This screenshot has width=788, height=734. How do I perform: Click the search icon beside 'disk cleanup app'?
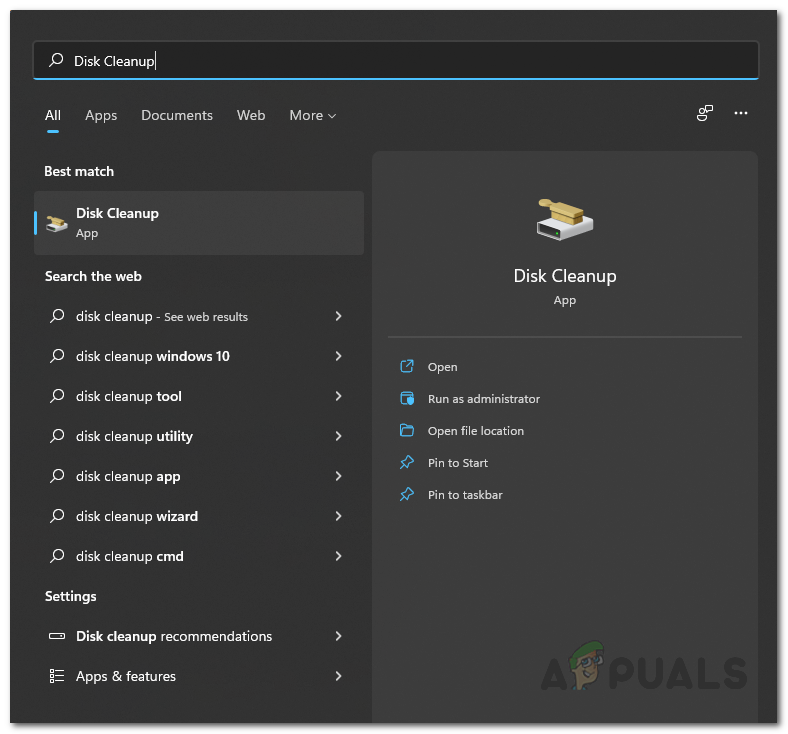[x=57, y=475]
